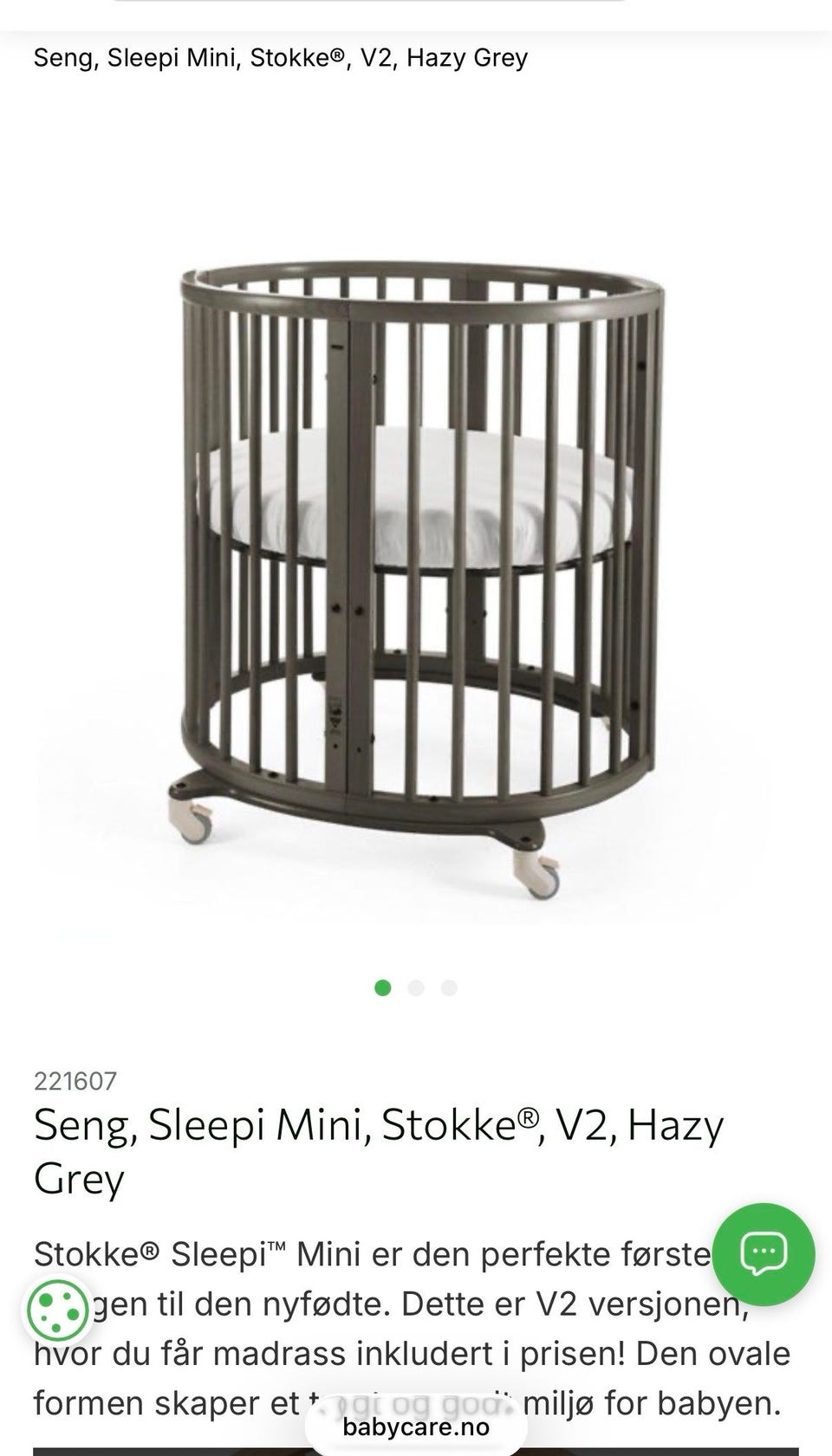Jump to the third carousel dot

click(x=449, y=987)
